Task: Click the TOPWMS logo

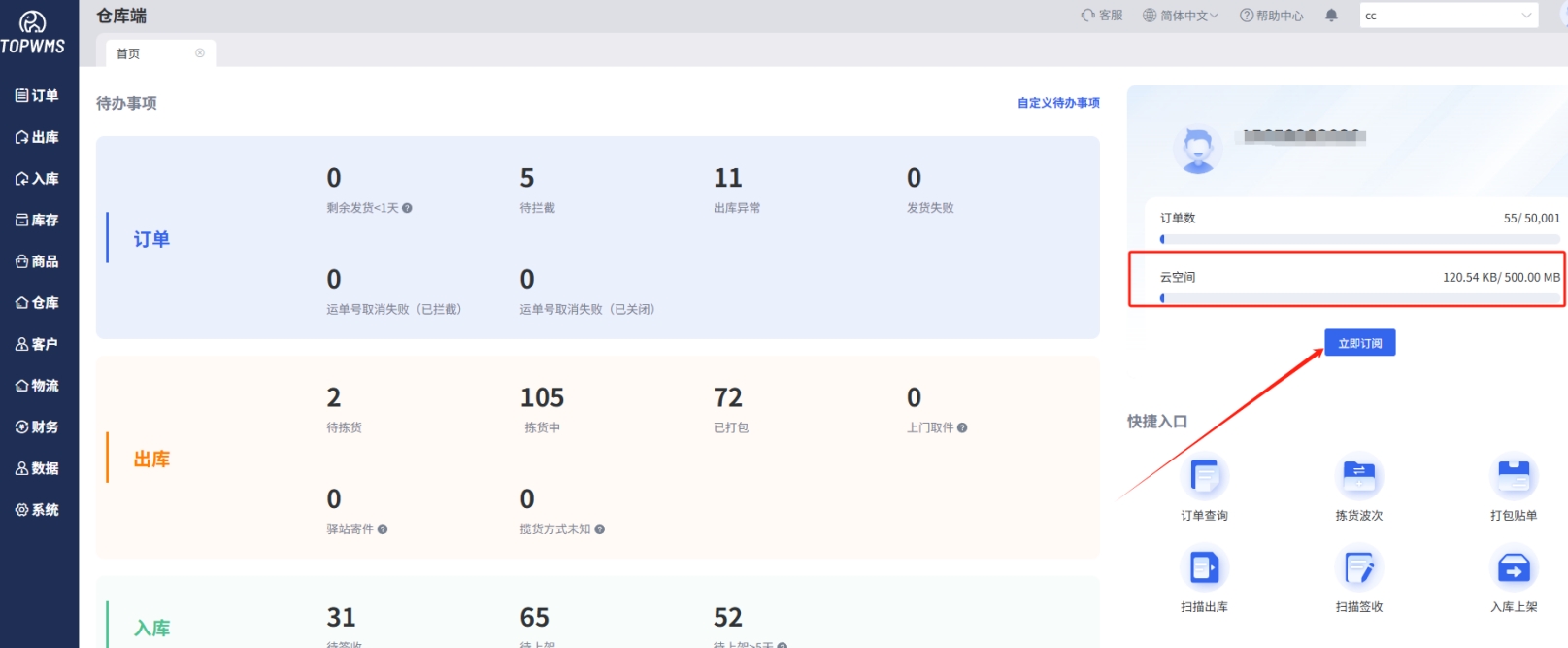Action: pyautogui.click(x=33, y=32)
